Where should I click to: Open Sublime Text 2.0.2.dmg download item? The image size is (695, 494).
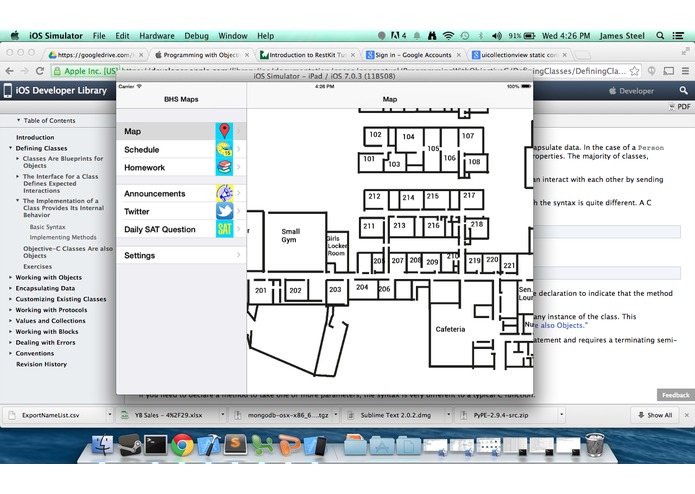click(x=395, y=415)
